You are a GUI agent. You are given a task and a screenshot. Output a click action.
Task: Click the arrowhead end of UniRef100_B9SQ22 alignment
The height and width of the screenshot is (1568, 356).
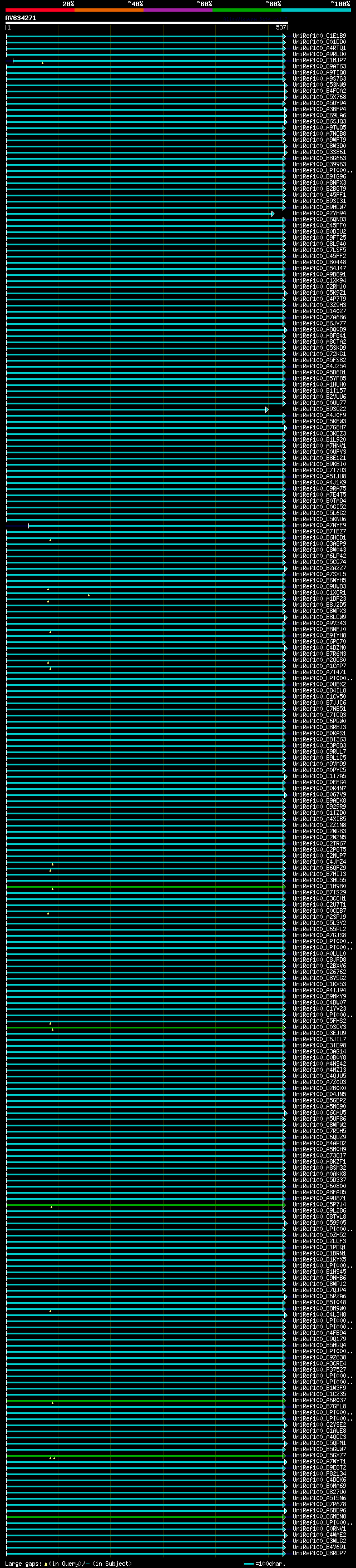pyautogui.click(x=266, y=409)
